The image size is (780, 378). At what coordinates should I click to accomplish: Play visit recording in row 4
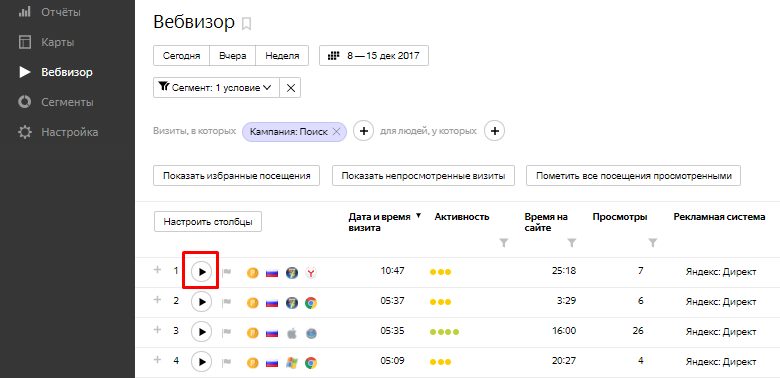click(x=201, y=362)
